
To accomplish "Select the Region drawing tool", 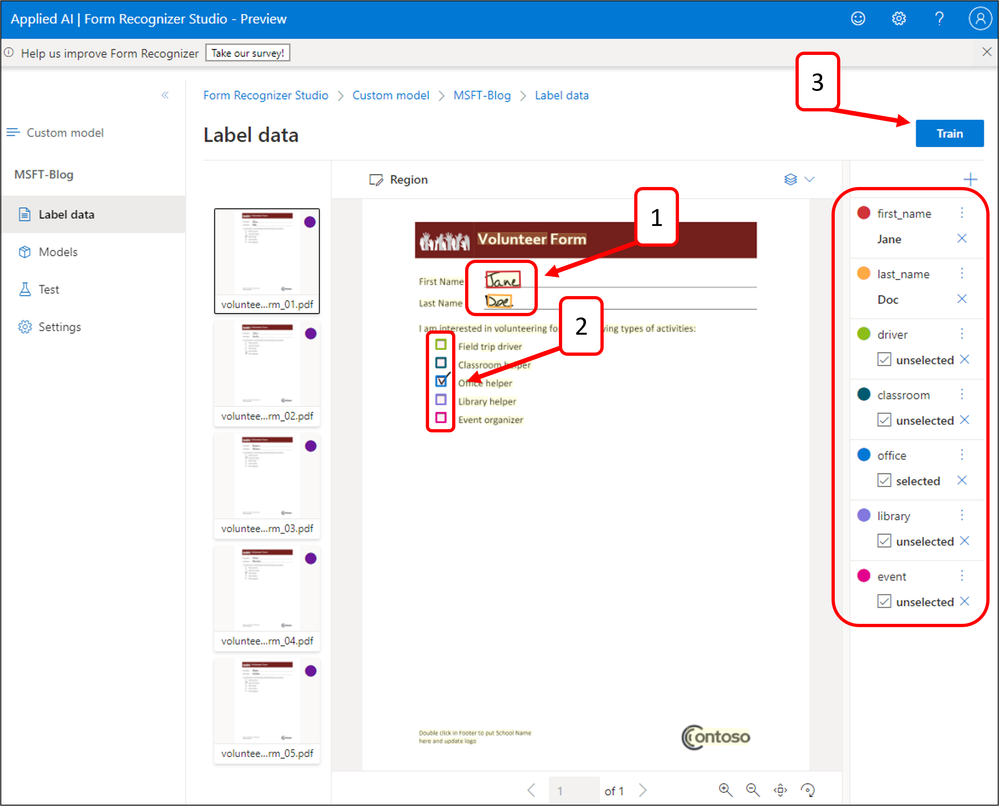I will click(399, 180).
